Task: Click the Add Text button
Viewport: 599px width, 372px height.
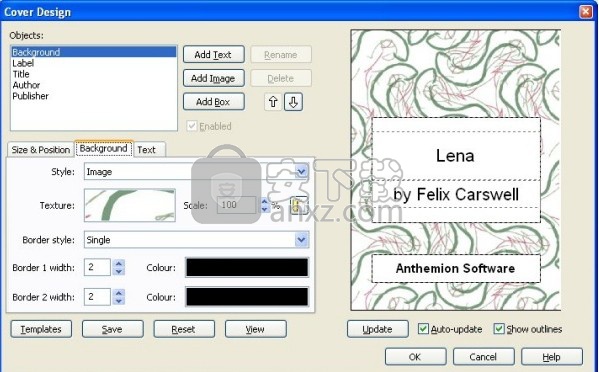Action: (214, 55)
